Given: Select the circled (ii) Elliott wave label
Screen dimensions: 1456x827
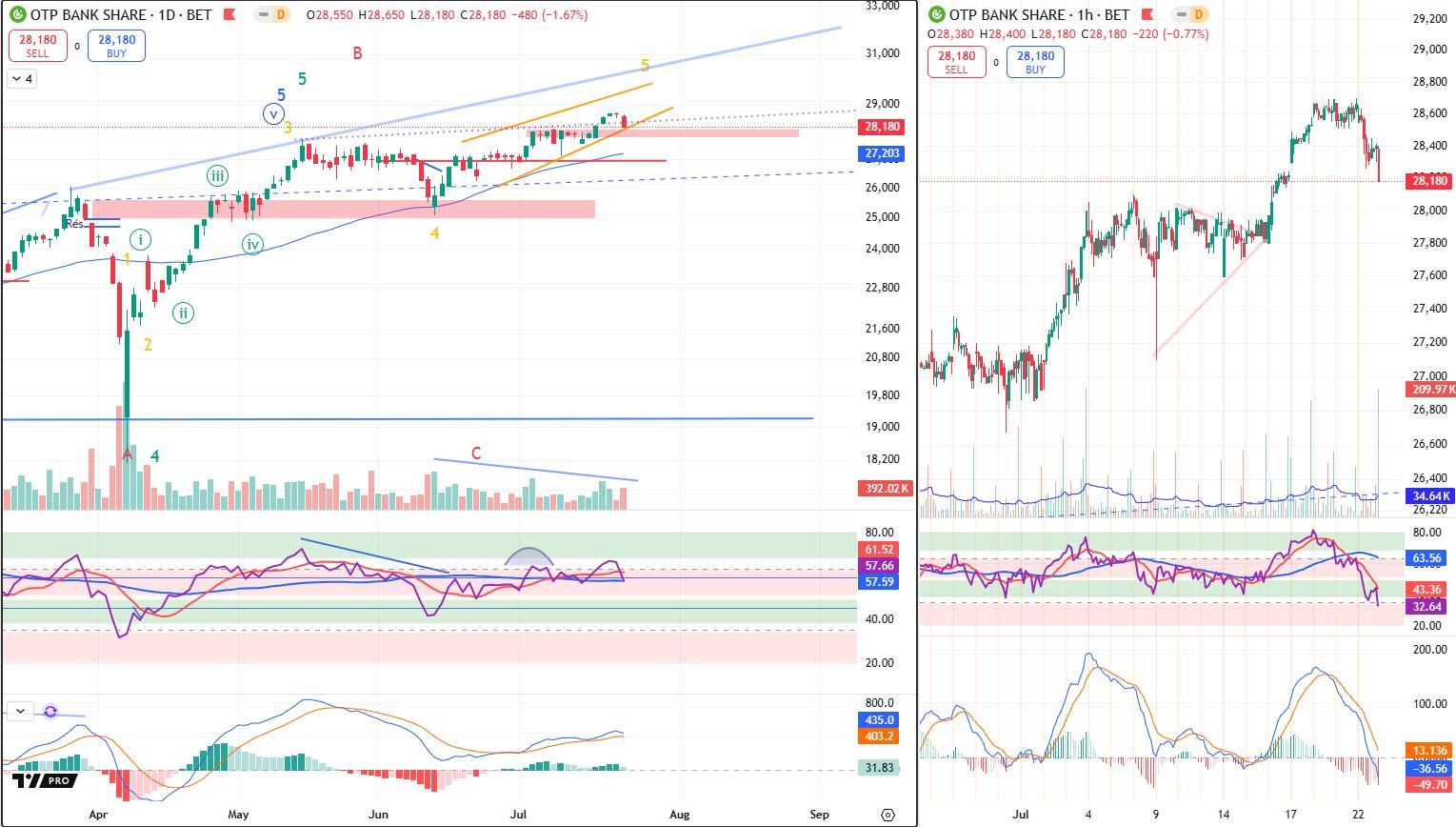Looking at the screenshot, I should [x=183, y=313].
